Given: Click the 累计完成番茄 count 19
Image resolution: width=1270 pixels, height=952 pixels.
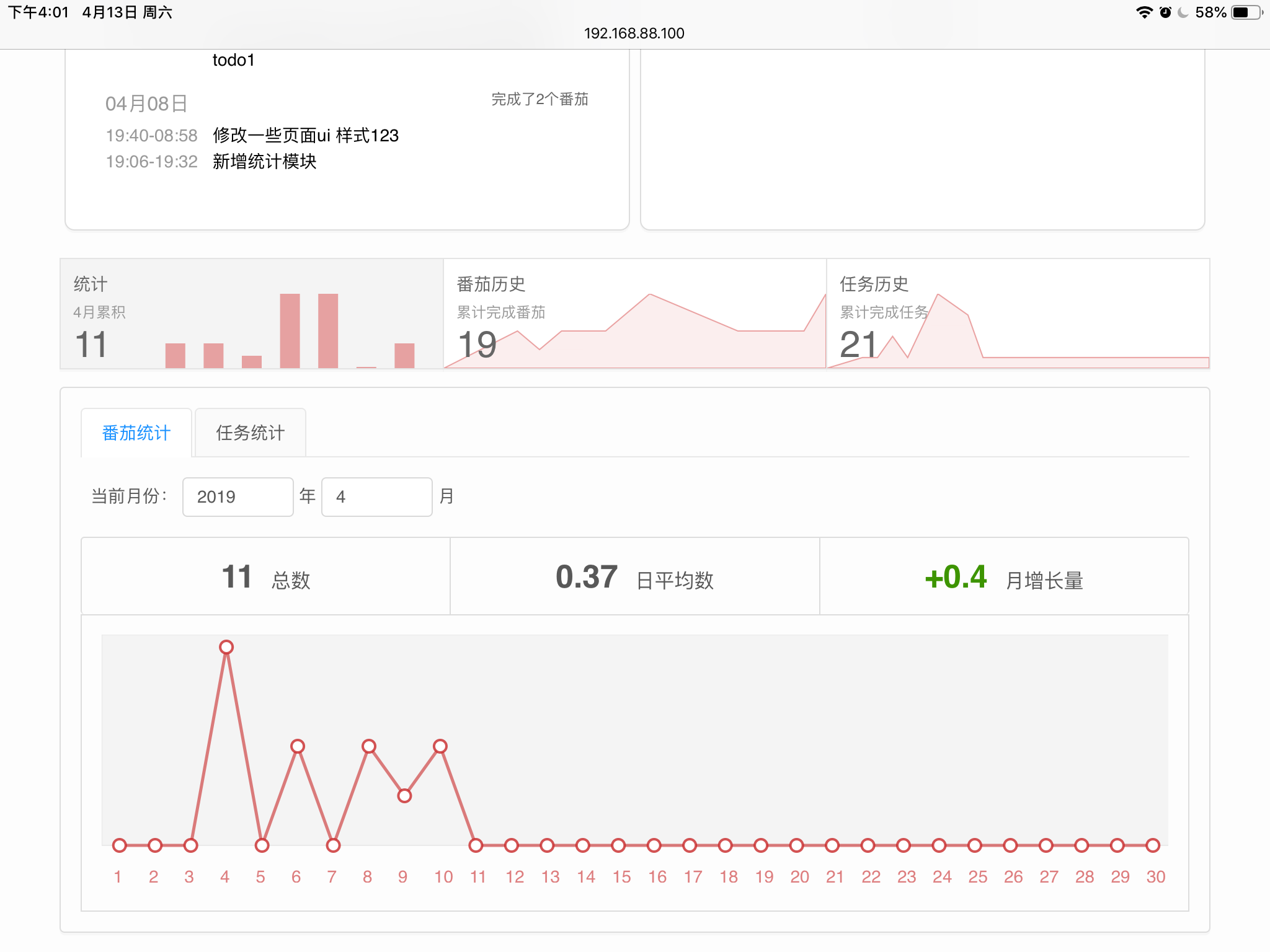Looking at the screenshot, I should point(477,345).
